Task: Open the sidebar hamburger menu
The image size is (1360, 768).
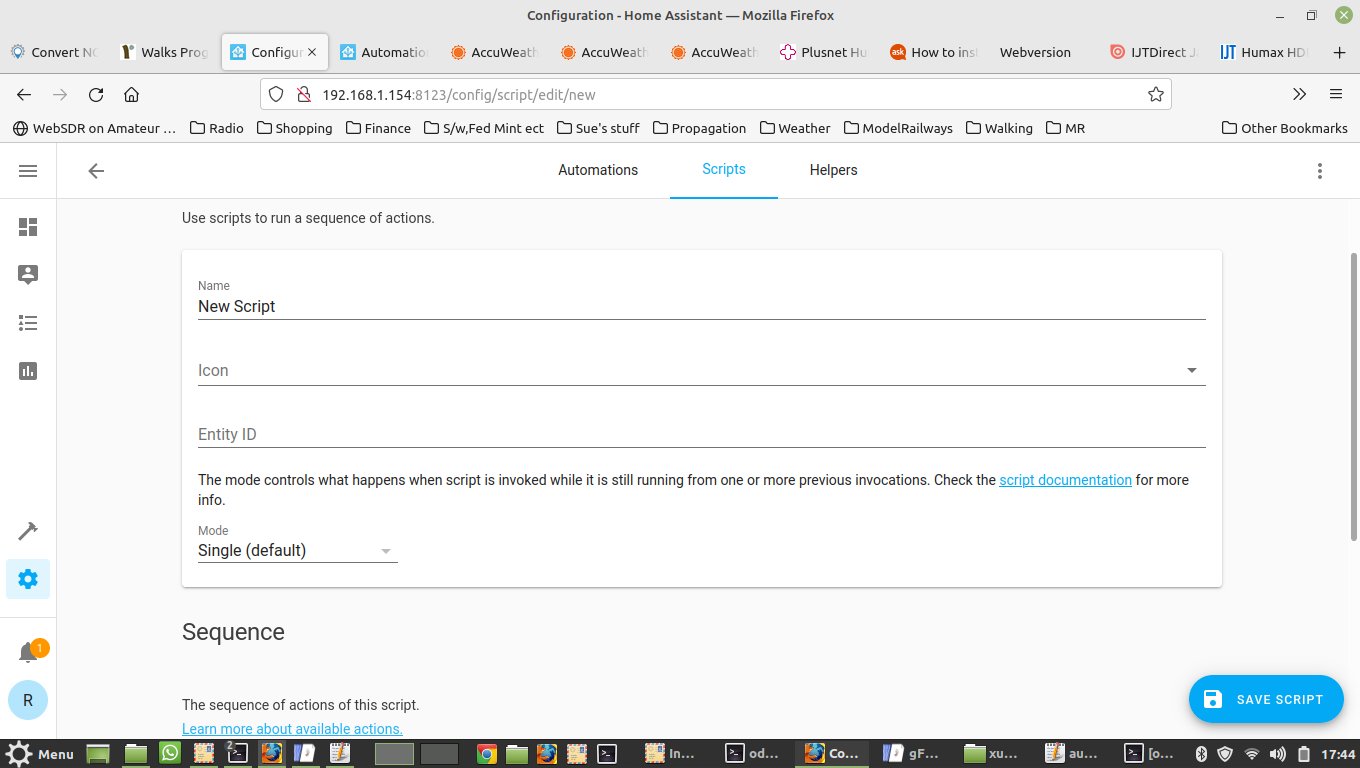Action: [x=28, y=170]
